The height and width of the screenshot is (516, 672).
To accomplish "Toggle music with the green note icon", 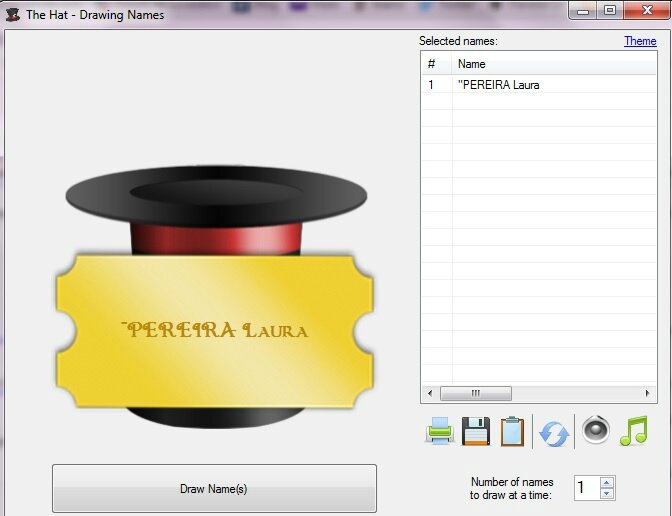I will click(x=634, y=431).
